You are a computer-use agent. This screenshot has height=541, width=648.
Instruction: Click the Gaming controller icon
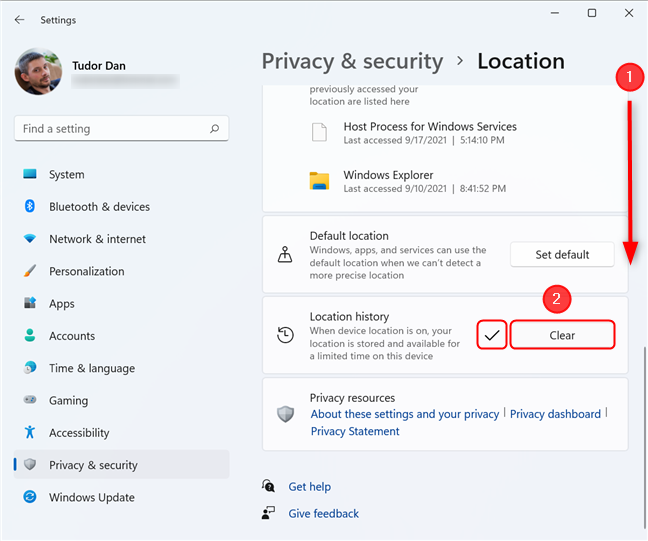click(30, 400)
